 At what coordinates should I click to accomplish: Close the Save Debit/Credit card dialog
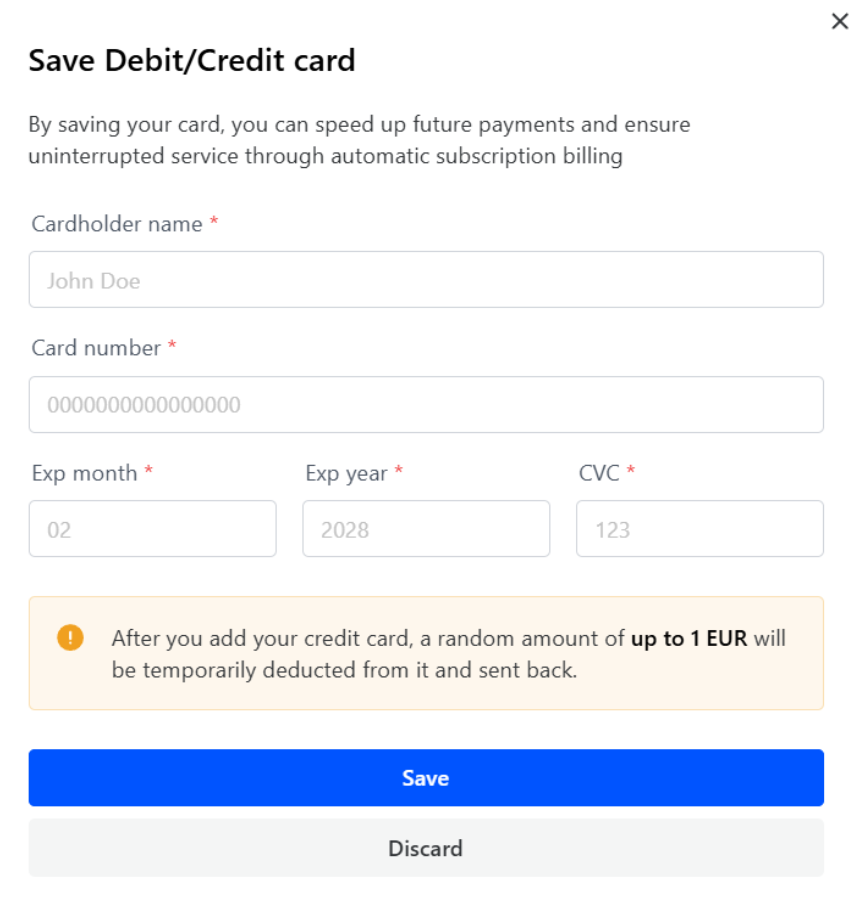[x=839, y=22]
